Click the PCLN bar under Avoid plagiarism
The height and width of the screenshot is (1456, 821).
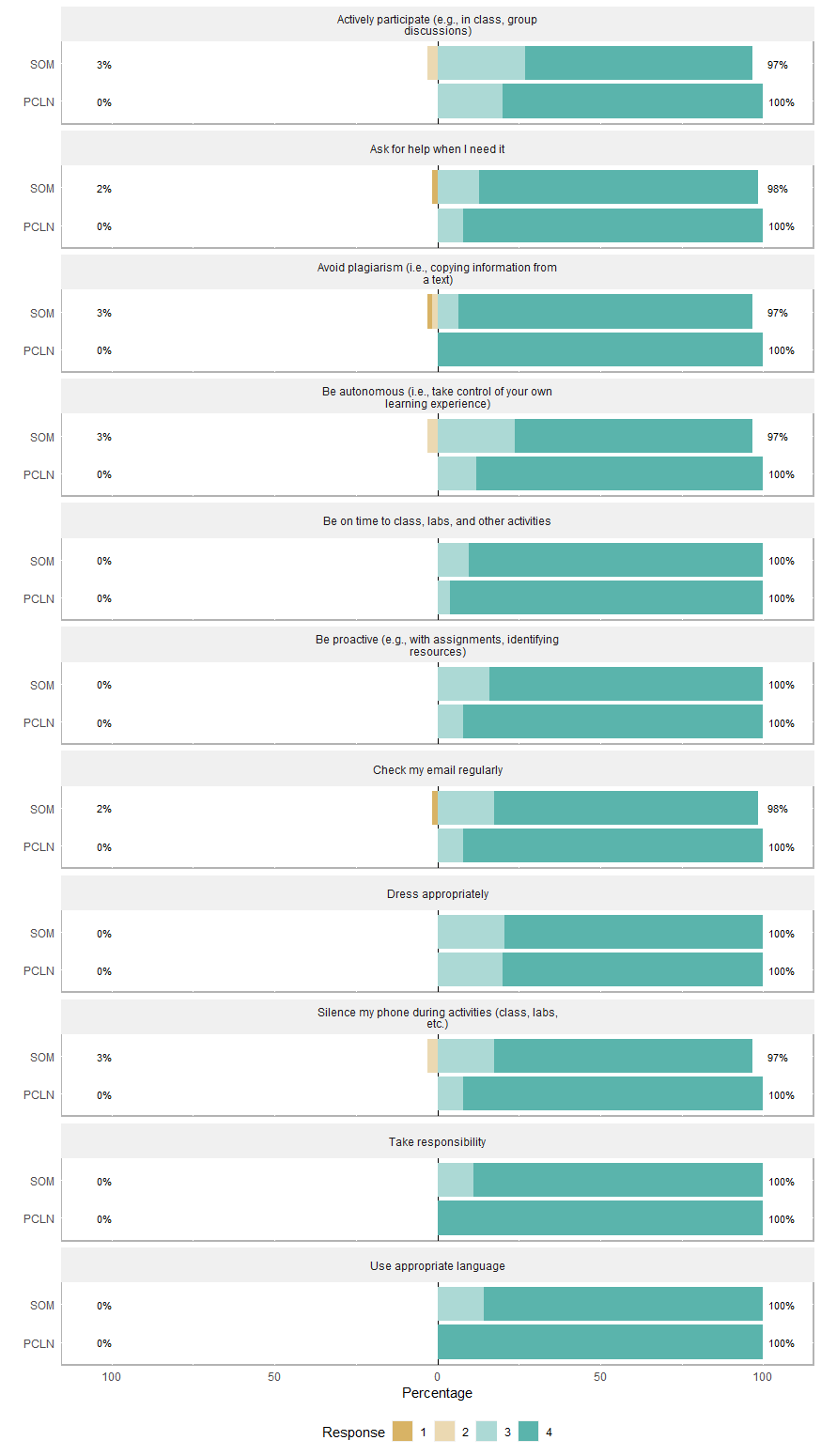[x=599, y=350]
